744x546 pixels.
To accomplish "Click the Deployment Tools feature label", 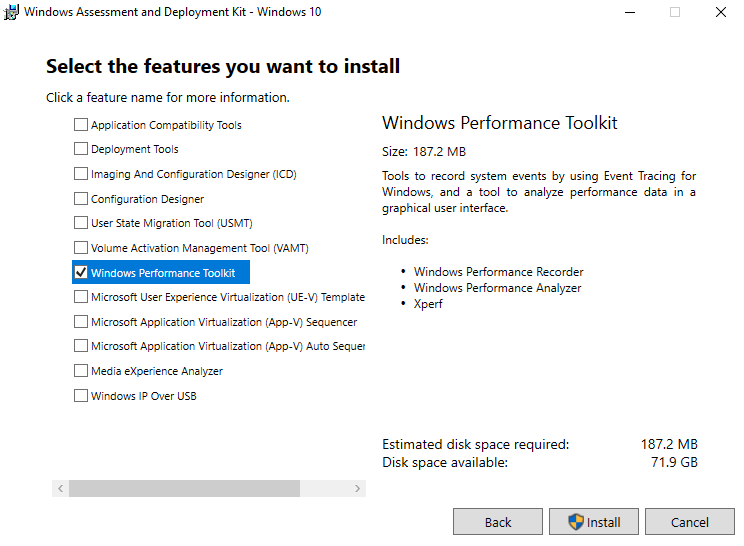I will coord(135,150).
